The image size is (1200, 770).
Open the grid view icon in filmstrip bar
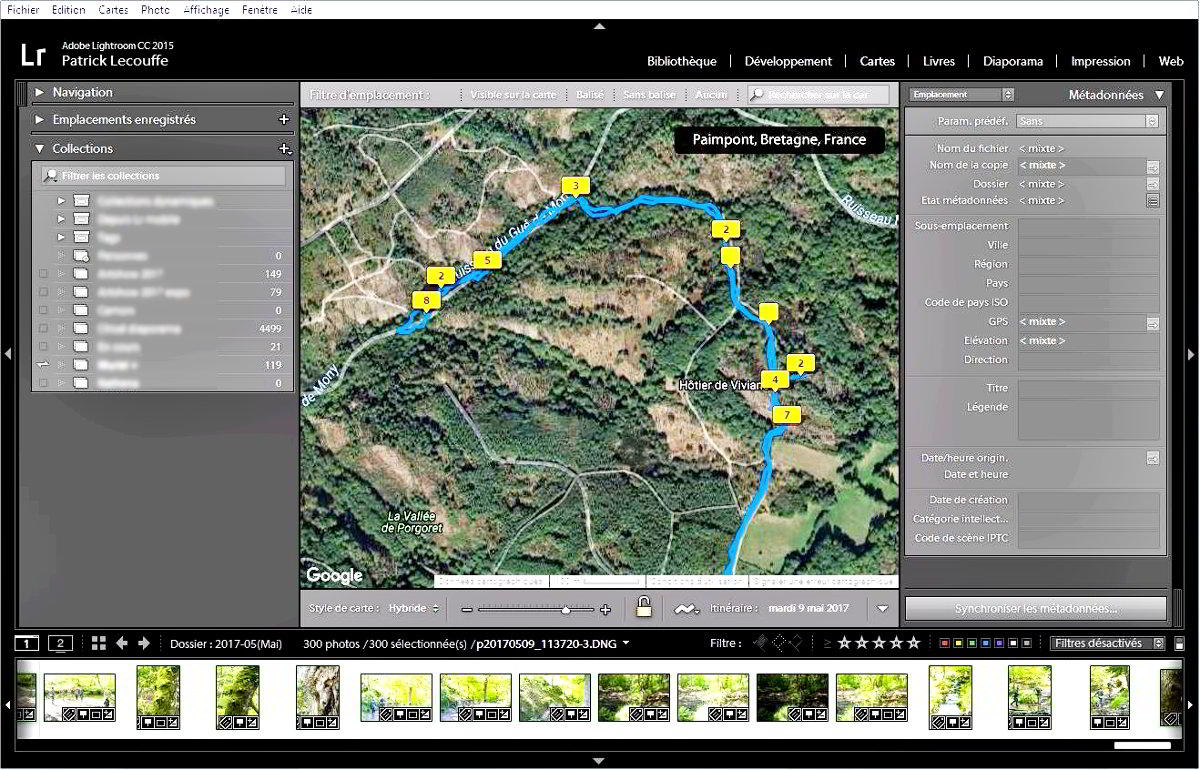click(98, 643)
